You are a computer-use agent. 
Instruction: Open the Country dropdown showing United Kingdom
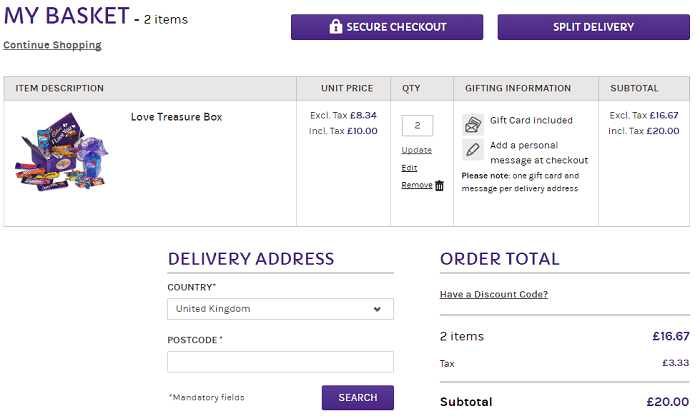[x=280, y=309]
